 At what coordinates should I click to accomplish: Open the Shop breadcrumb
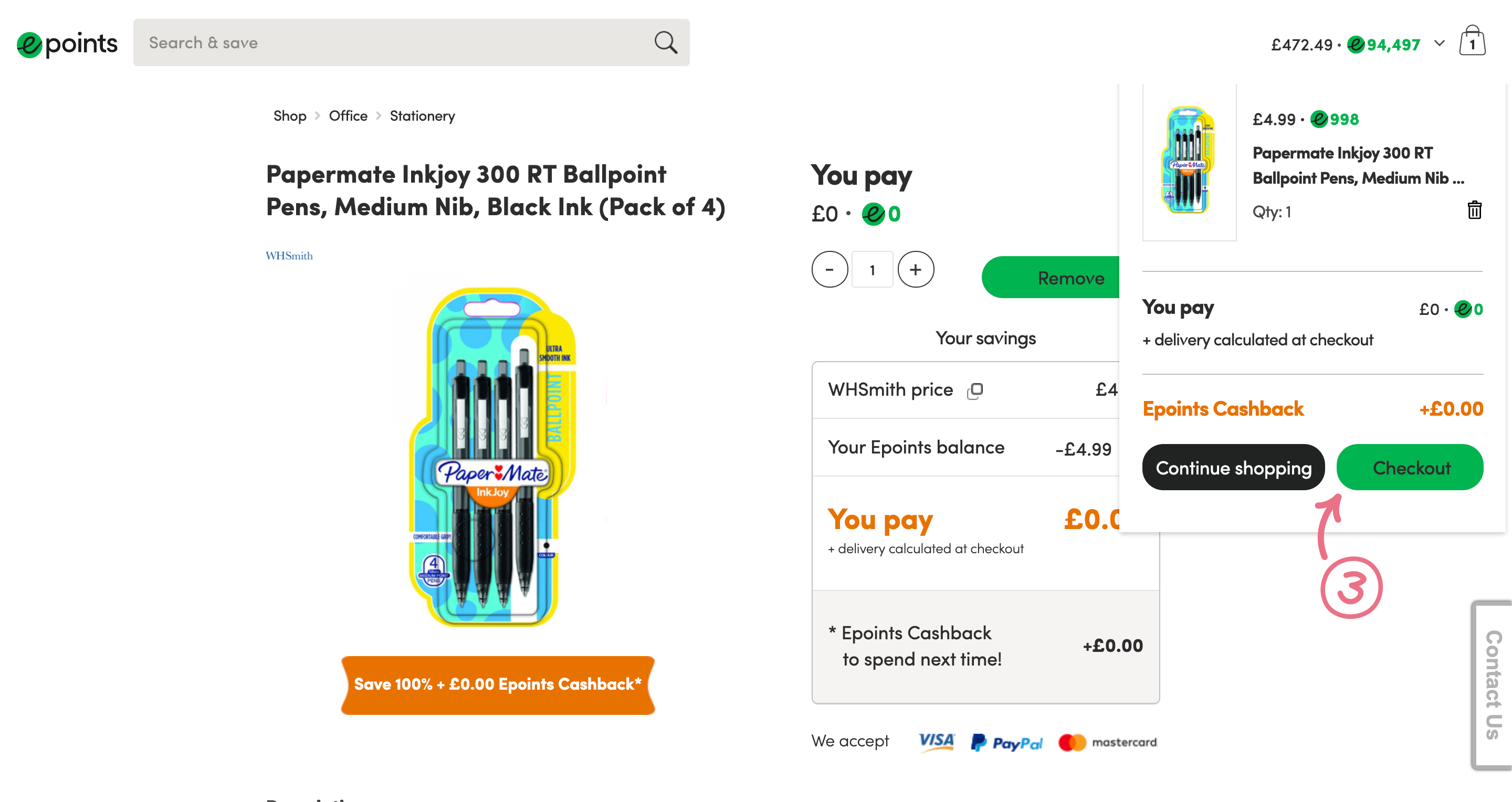pos(290,116)
